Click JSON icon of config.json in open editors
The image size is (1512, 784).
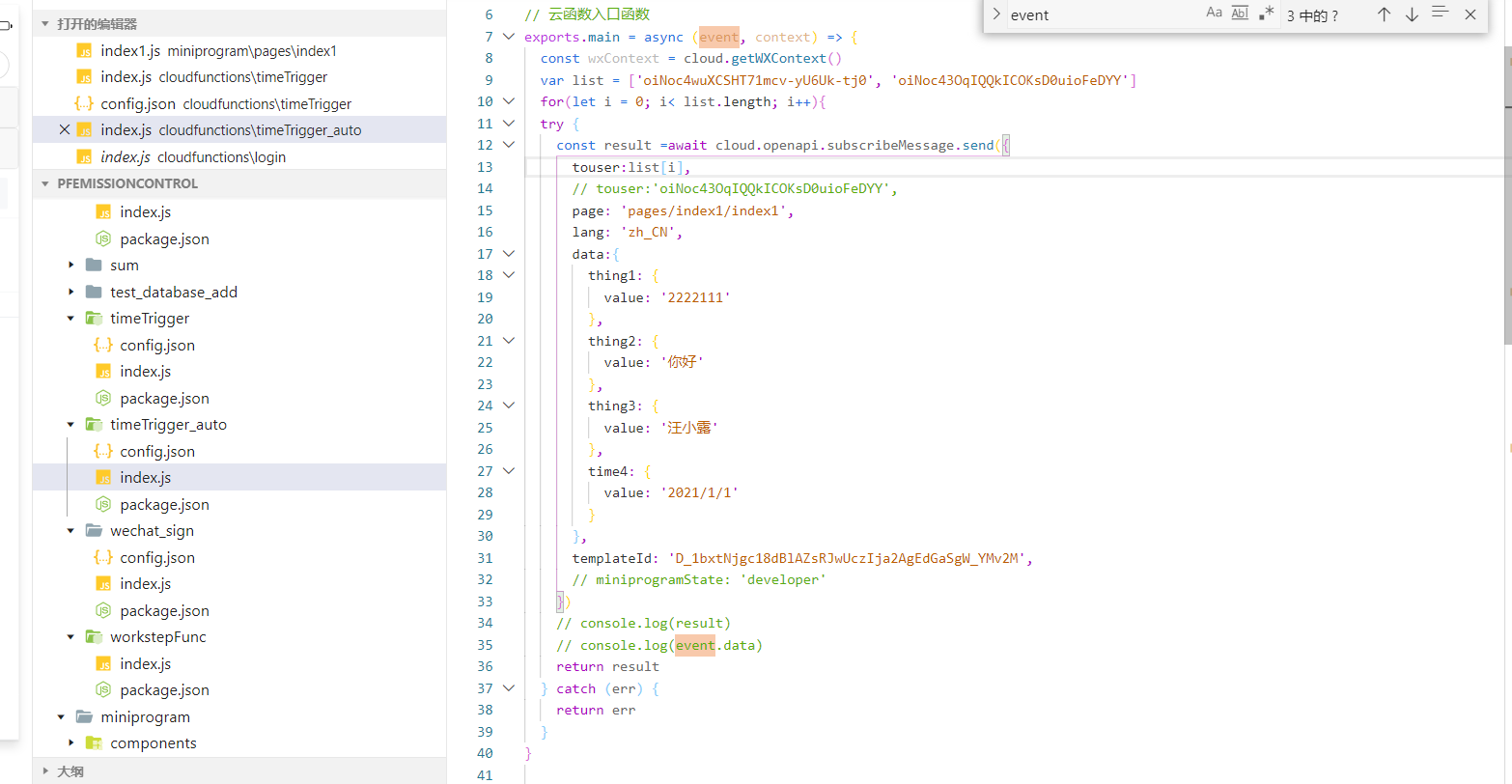click(x=84, y=103)
